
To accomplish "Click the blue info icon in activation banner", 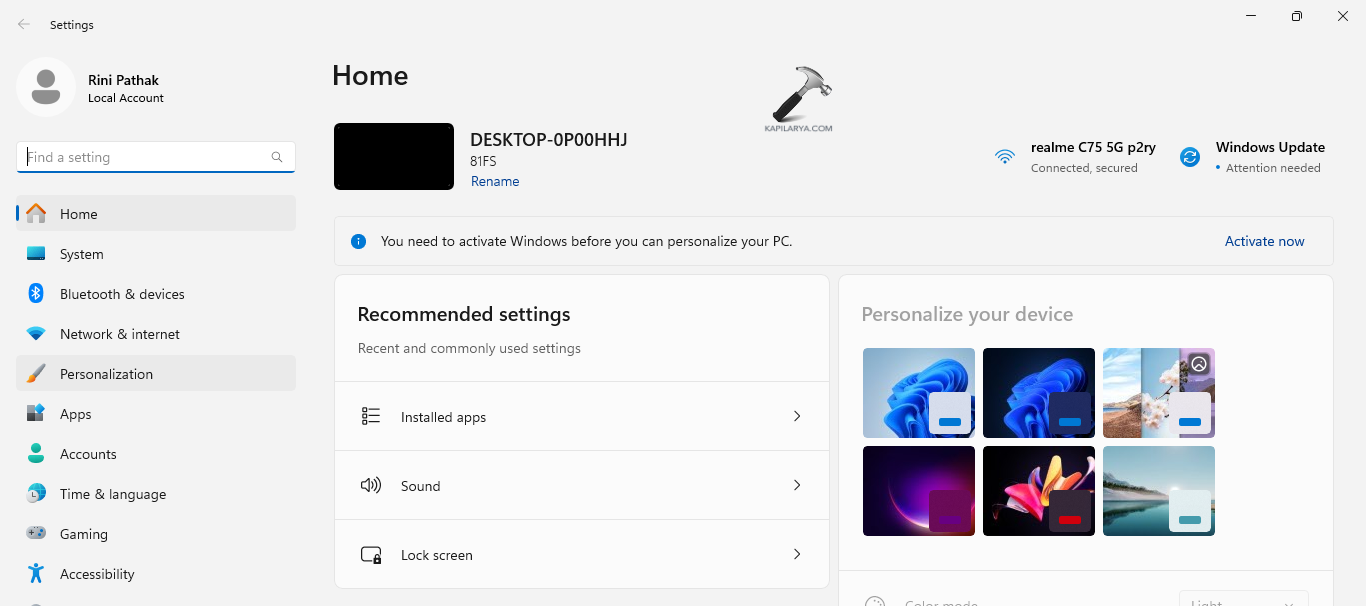I will click(358, 241).
